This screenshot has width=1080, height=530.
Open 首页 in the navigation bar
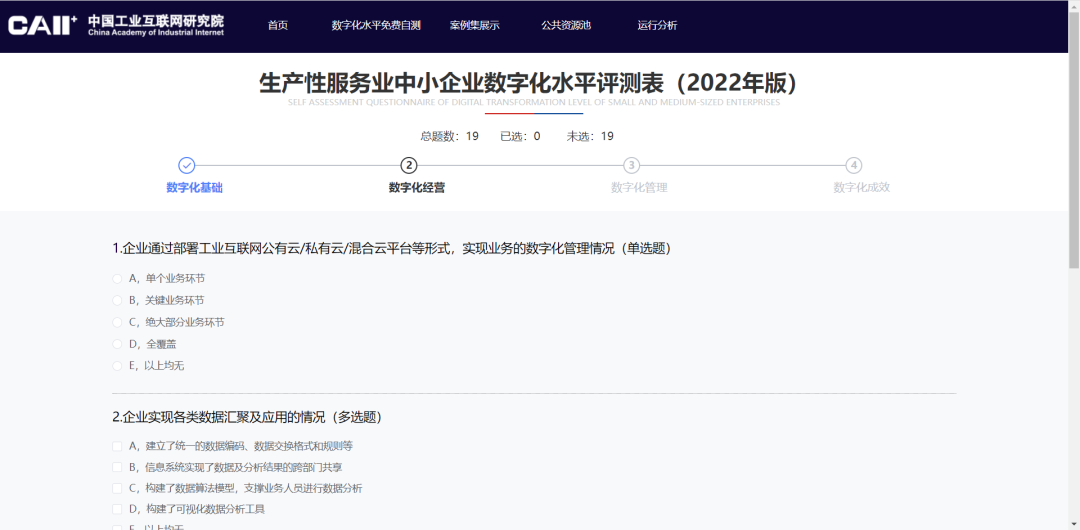click(x=277, y=26)
